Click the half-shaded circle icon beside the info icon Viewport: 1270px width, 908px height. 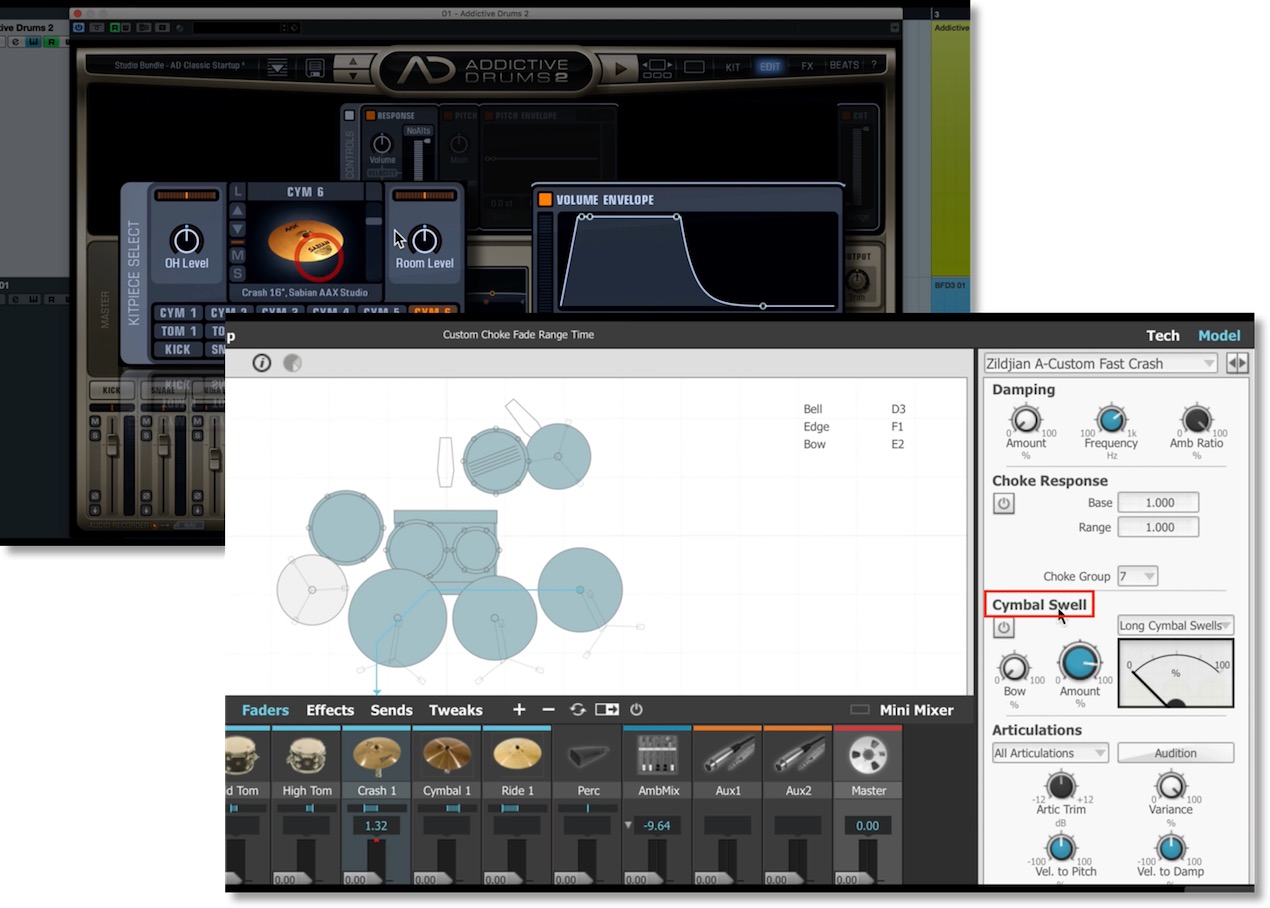(x=292, y=363)
